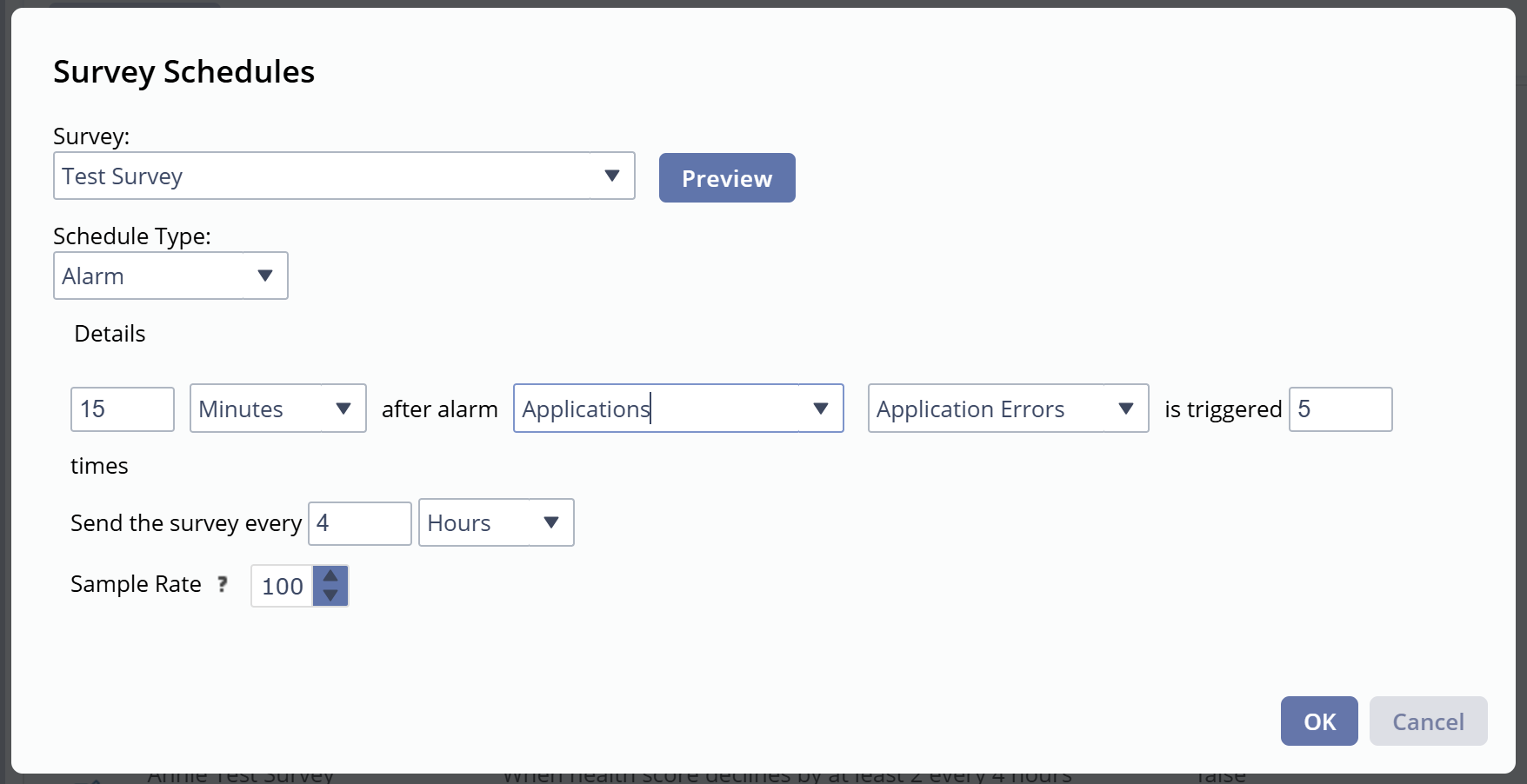1527x784 pixels.
Task: Click the Sample Rate 100 value field
Action: (x=282, y=587)
